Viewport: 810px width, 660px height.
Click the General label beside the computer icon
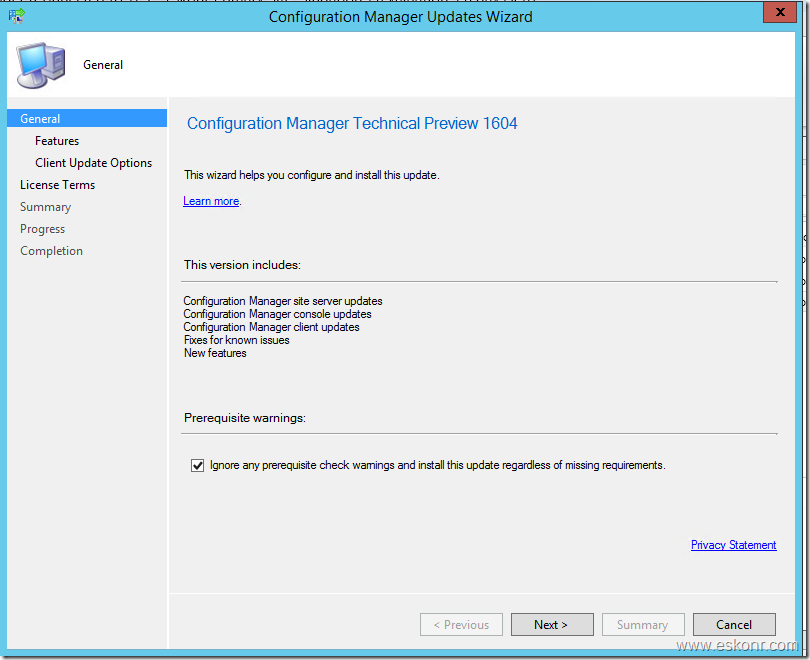(103, 65)
